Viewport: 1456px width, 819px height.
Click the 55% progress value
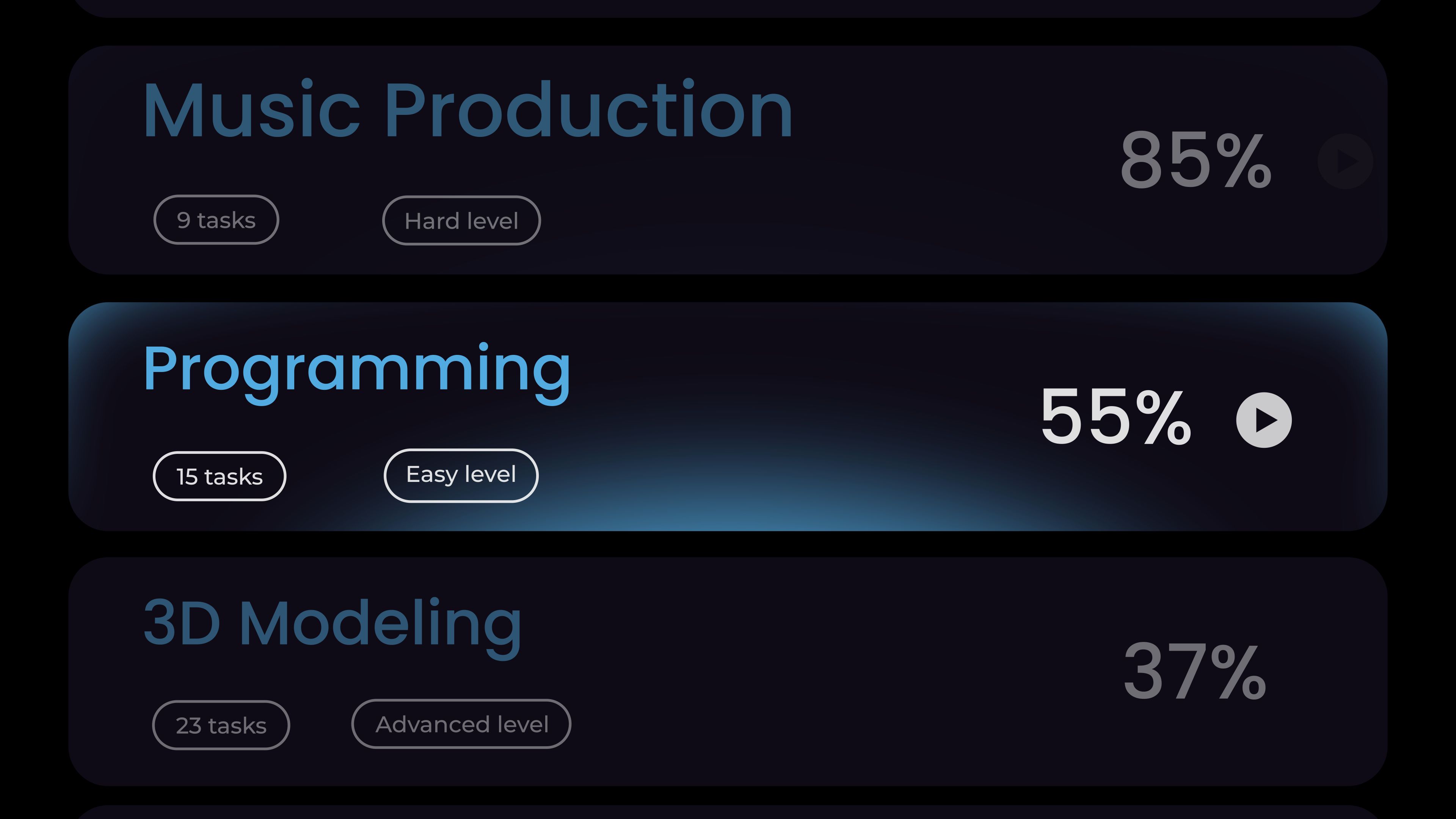click(x=1116, y=417)
